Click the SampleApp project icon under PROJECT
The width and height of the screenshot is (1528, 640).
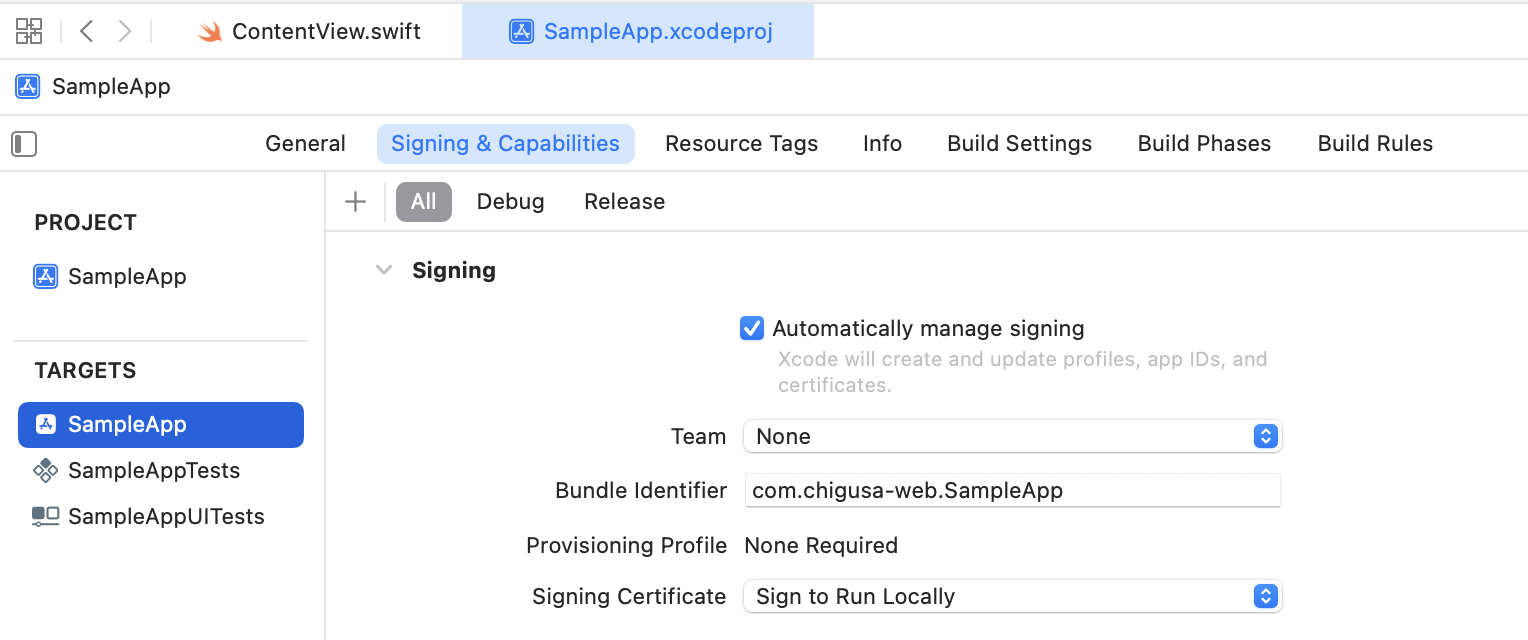(46, 277)
